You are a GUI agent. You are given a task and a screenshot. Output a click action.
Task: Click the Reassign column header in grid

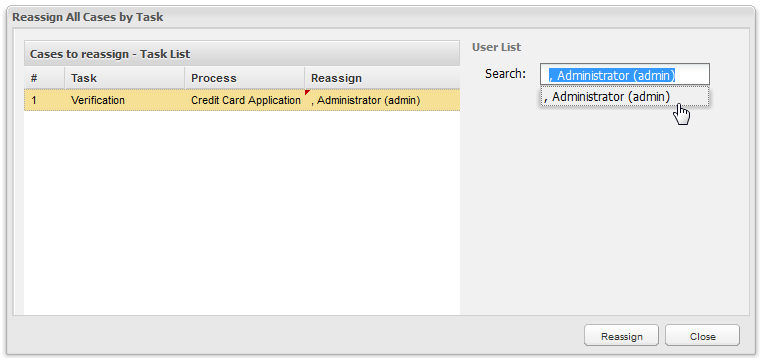click(382, 78)
